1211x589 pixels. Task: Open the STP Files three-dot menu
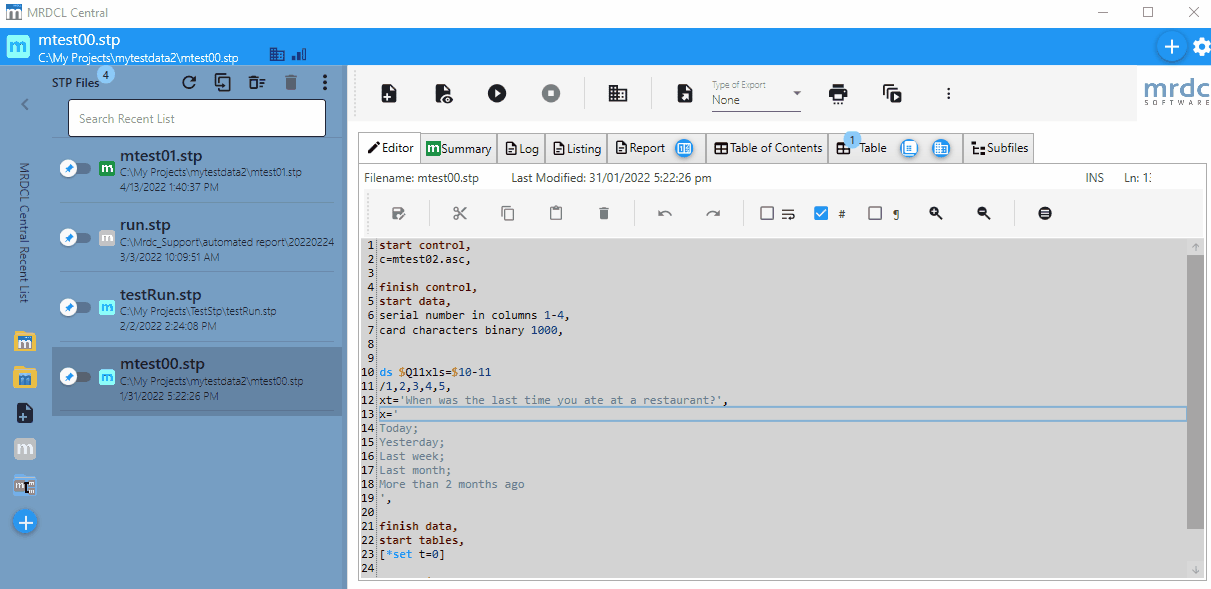coord(324,83)
